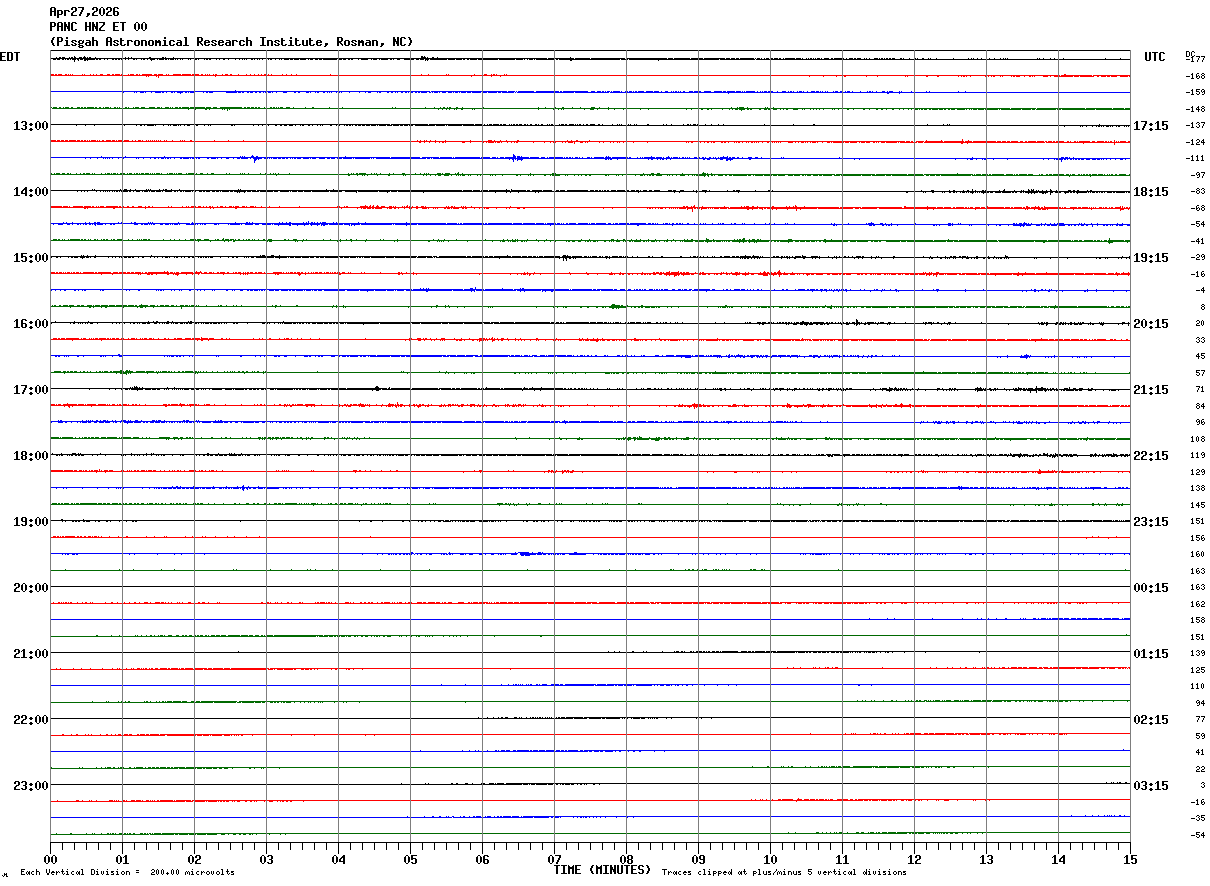Click minute 12 on the time axis

tap(914, 859)
